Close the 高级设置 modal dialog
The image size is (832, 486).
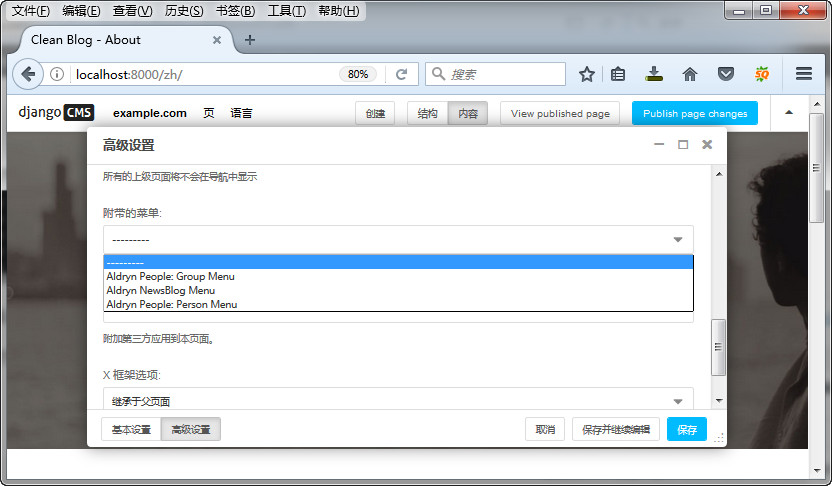[707, 144]
